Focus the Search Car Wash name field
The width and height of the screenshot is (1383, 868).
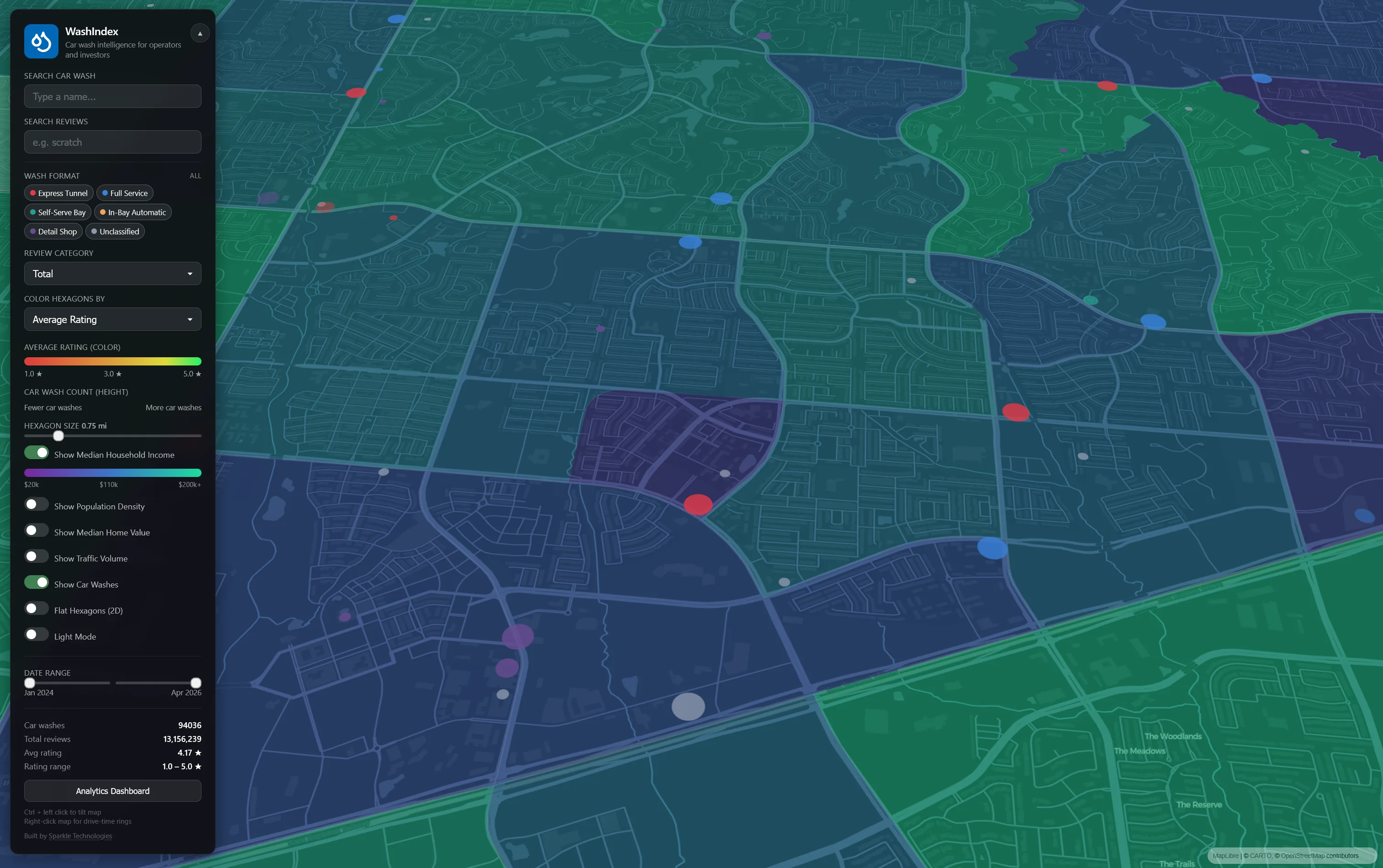tap(112, 96)
